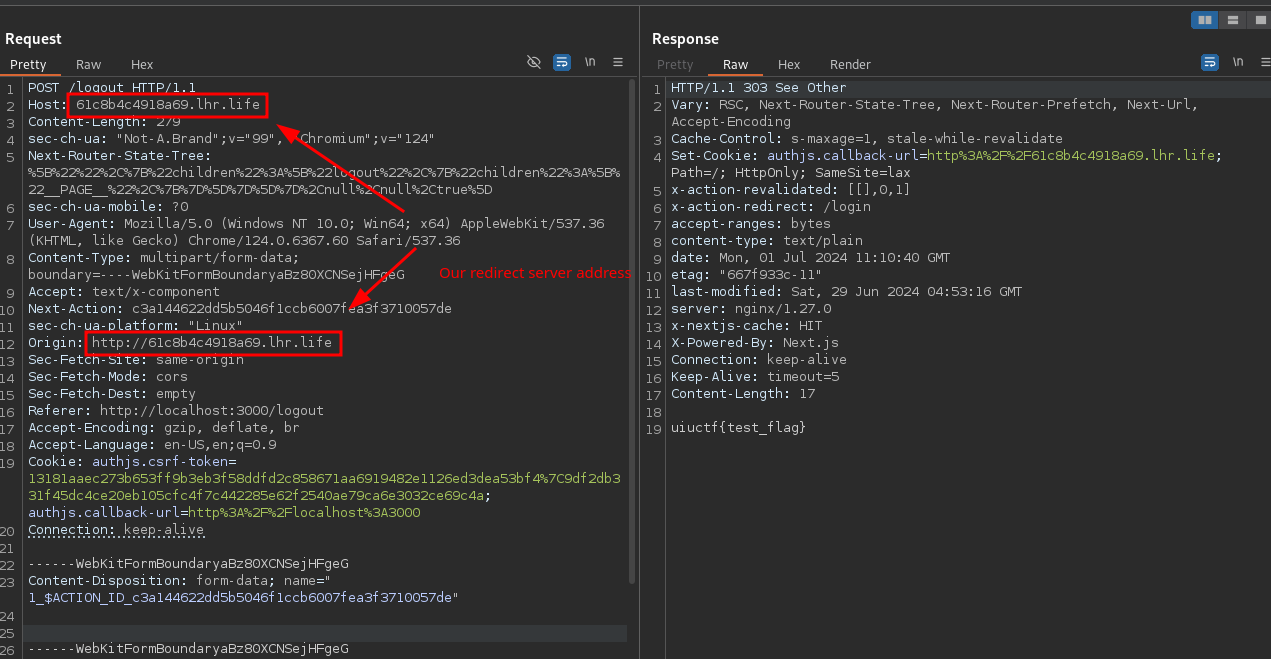The height and width of the screenshot is (659, 1271).
Task: Click the "Cookie: authjs.csrf-token=" line
Action: (132, 461)
